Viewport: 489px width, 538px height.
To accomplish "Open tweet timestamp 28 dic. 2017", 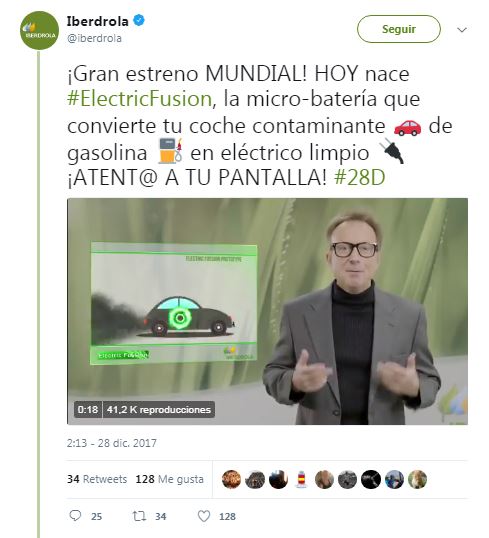I will click(112, 443).
